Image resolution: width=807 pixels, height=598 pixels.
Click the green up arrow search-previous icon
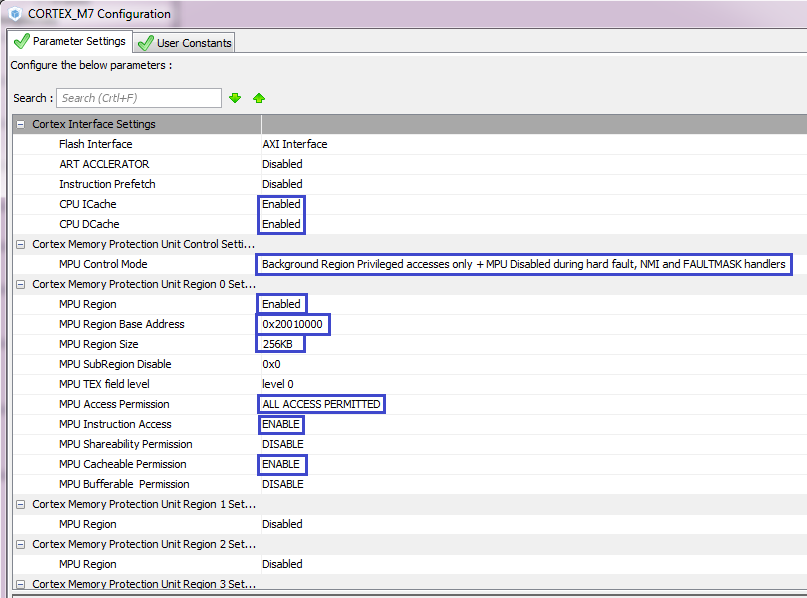click(x=259, y=98)
